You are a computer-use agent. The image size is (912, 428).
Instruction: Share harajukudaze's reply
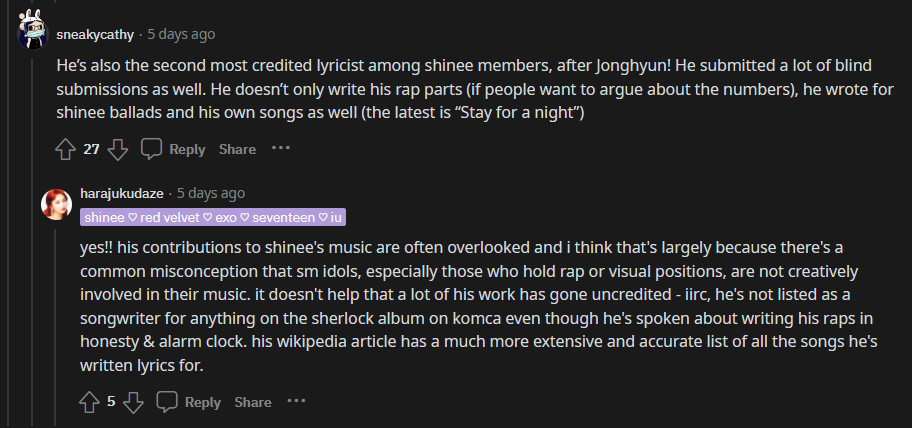coord(253,402)
